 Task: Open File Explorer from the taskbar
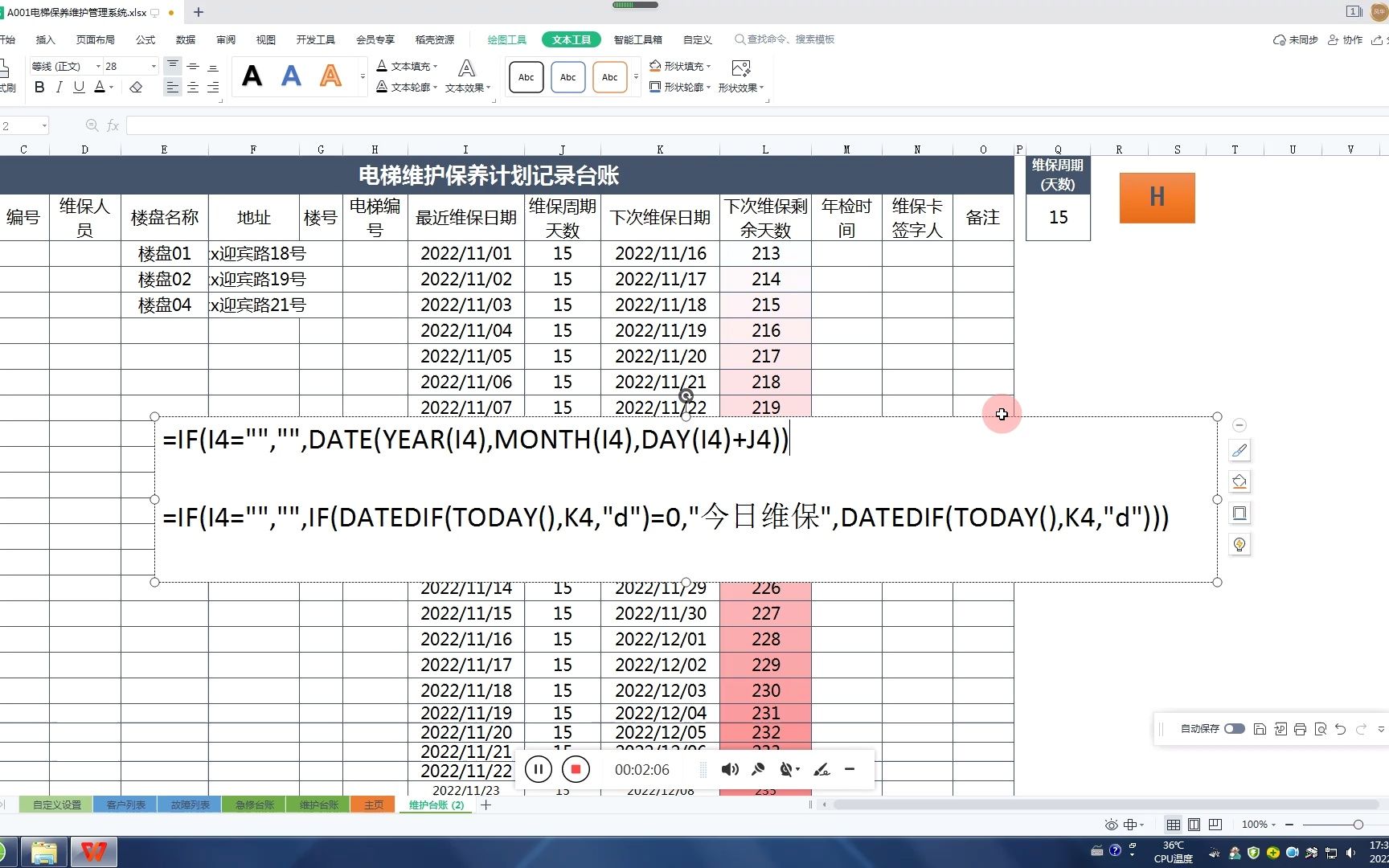43,852
